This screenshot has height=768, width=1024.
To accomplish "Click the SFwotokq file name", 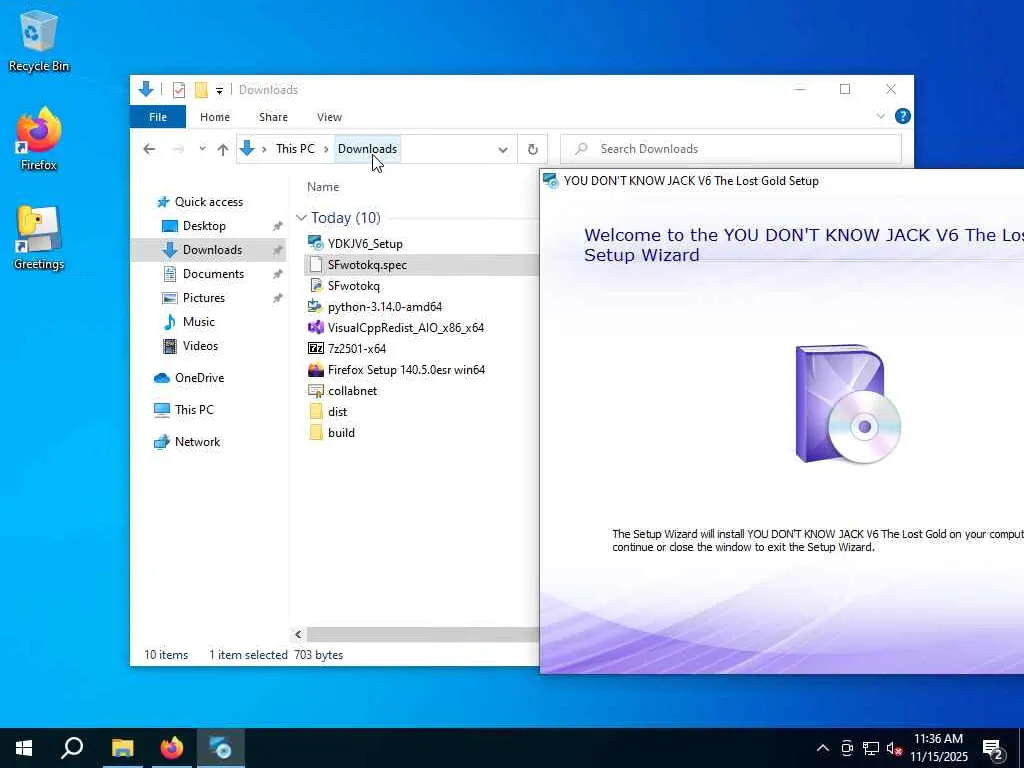I will click(354, 286).
